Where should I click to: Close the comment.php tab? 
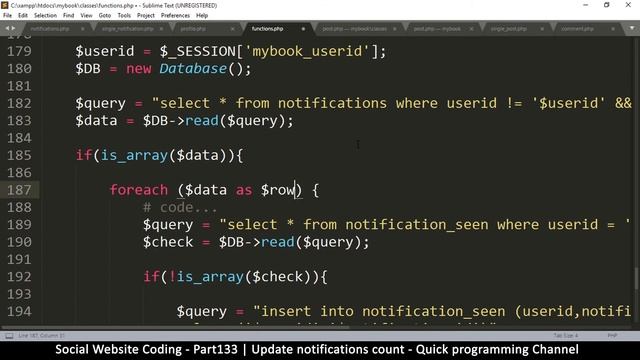613,29
